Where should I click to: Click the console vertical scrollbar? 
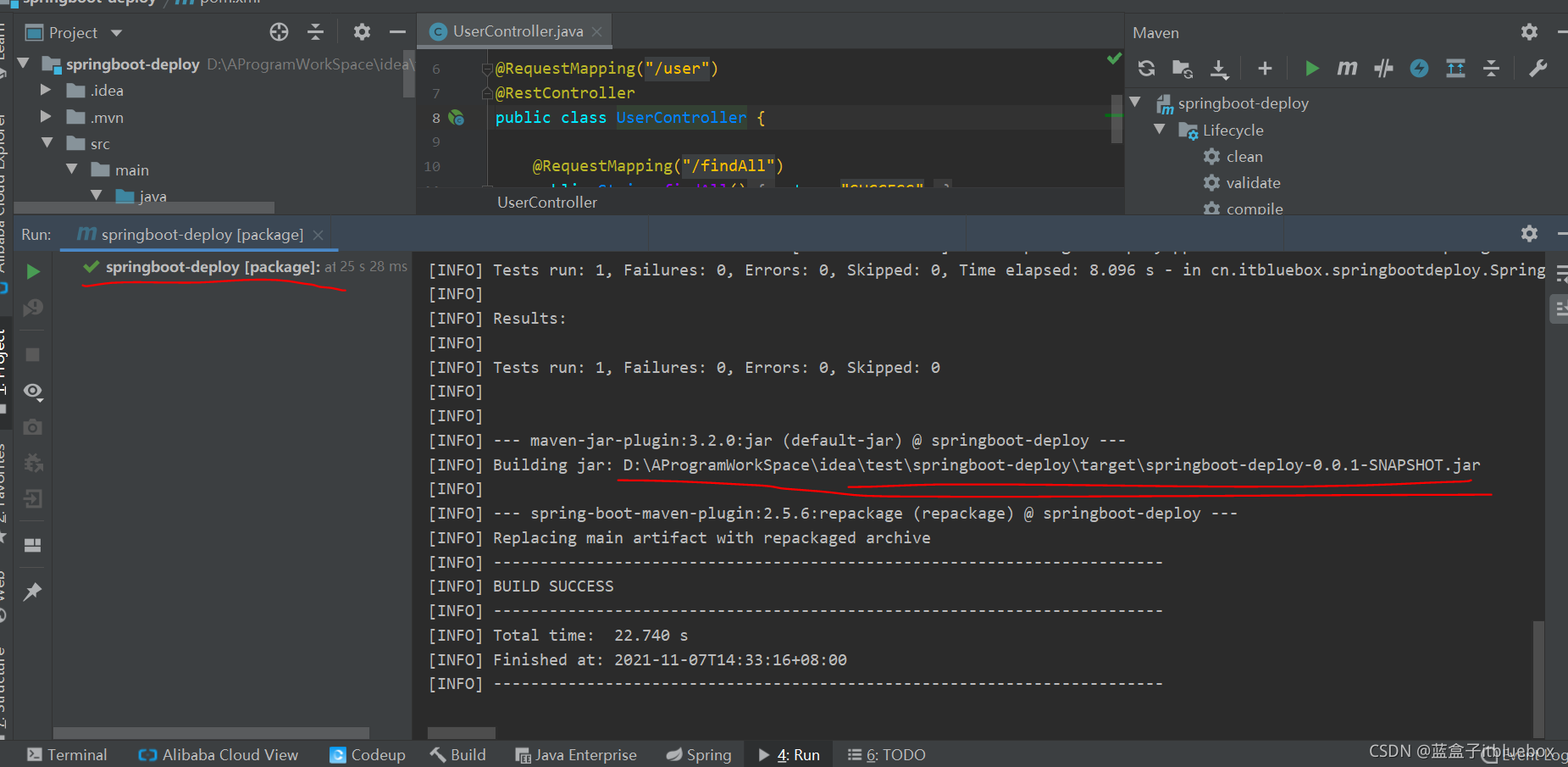pyautogui.click(x=1538, y=678)
